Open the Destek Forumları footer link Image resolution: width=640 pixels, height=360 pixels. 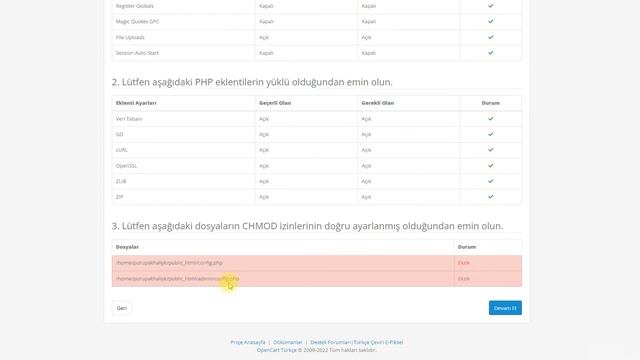[x=331, y=342]
